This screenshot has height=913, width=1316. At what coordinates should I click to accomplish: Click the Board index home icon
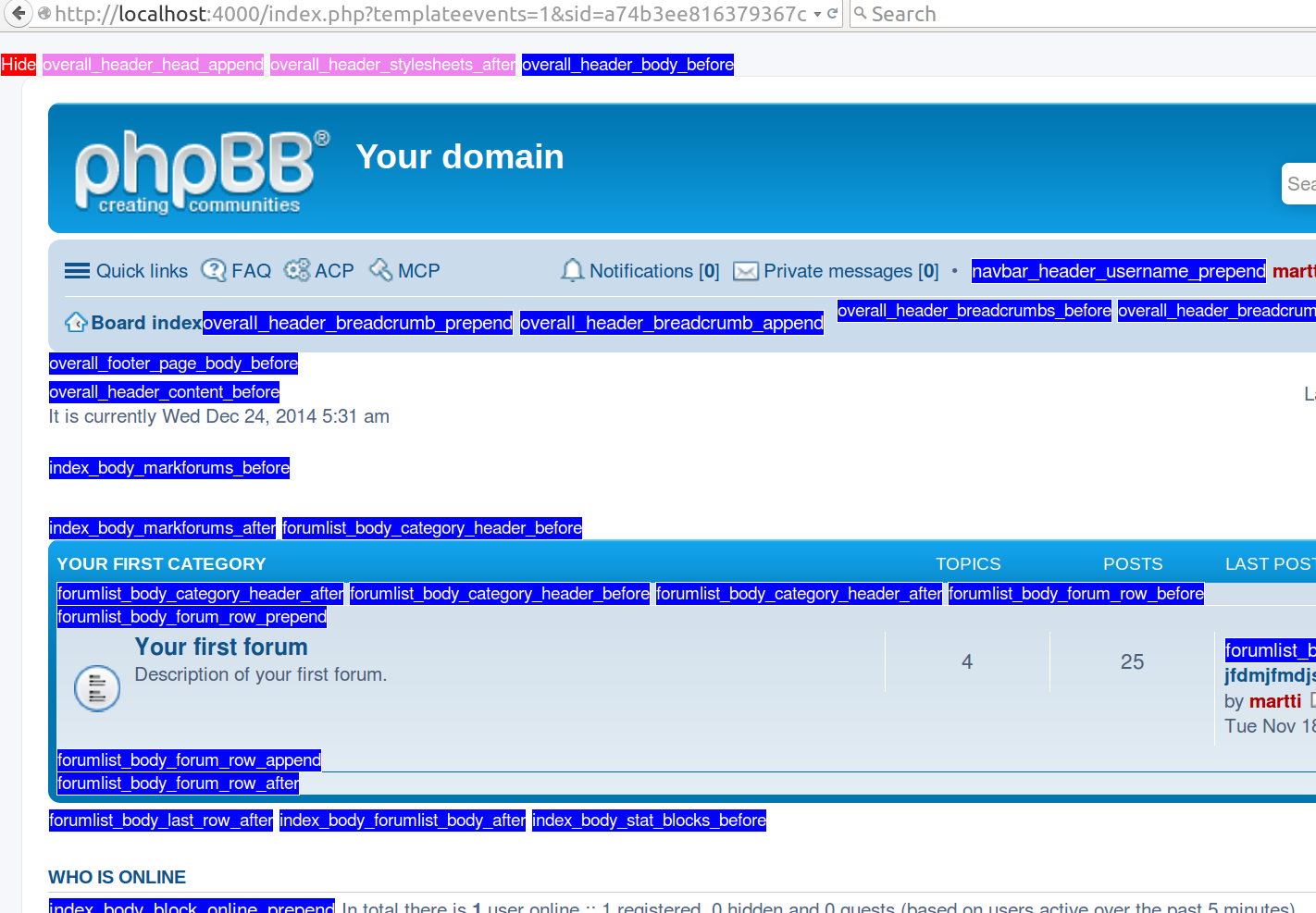[76, 323]
